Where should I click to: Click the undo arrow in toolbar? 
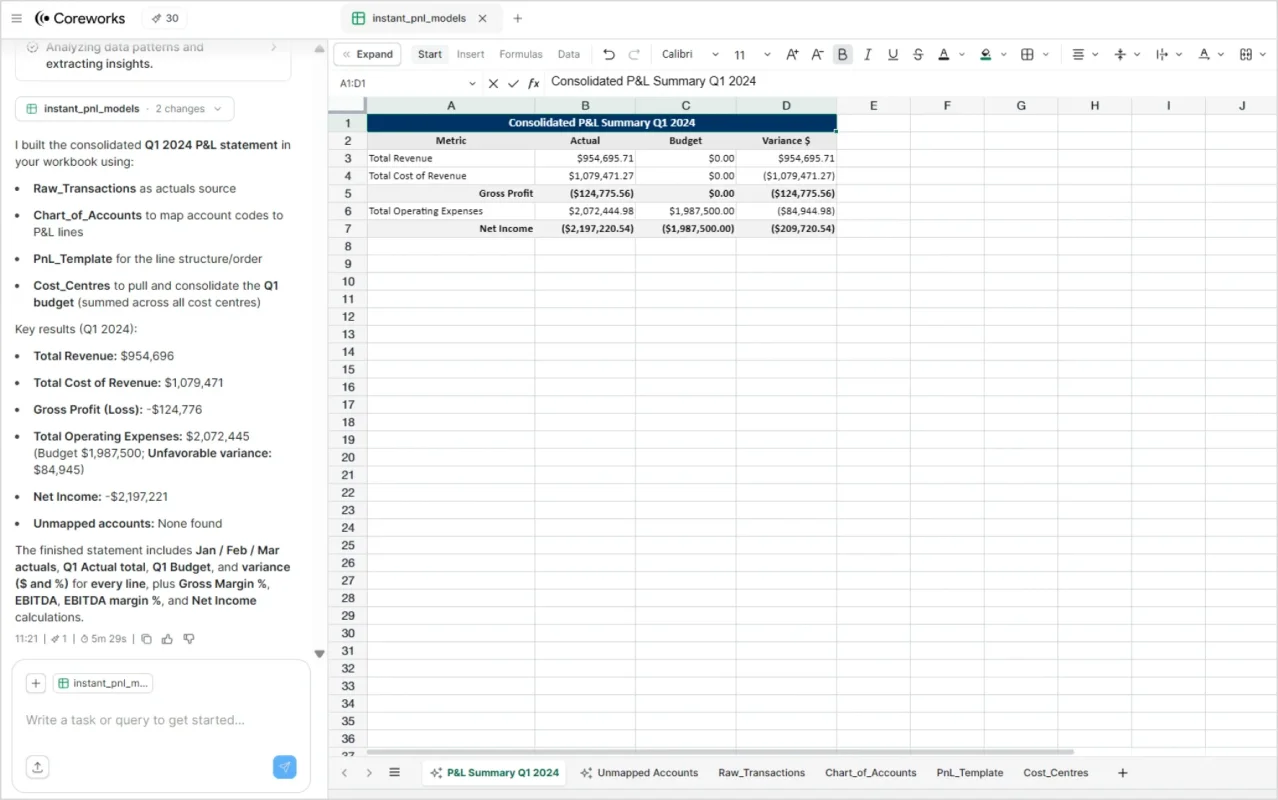pyautogui.click(x=609, y=55)
